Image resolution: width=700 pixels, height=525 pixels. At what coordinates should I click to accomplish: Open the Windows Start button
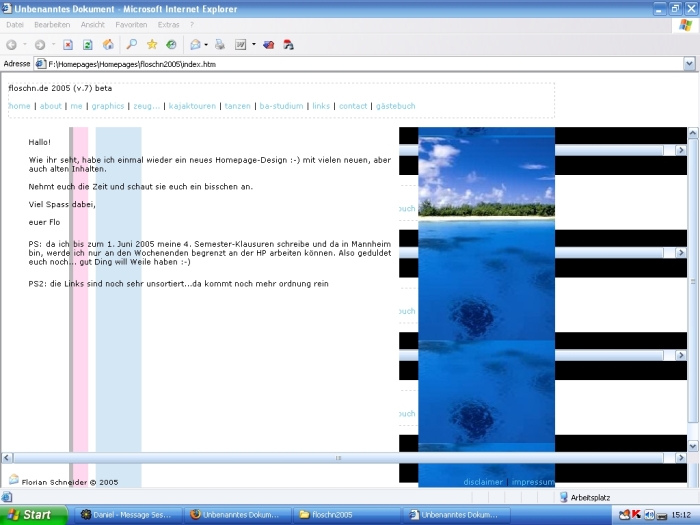[x=34, y=515]
